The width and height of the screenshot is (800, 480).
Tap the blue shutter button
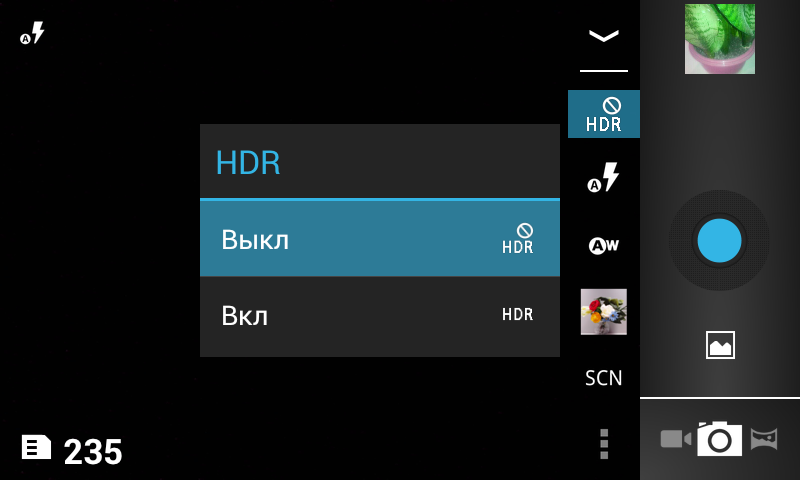click(719, 240)
